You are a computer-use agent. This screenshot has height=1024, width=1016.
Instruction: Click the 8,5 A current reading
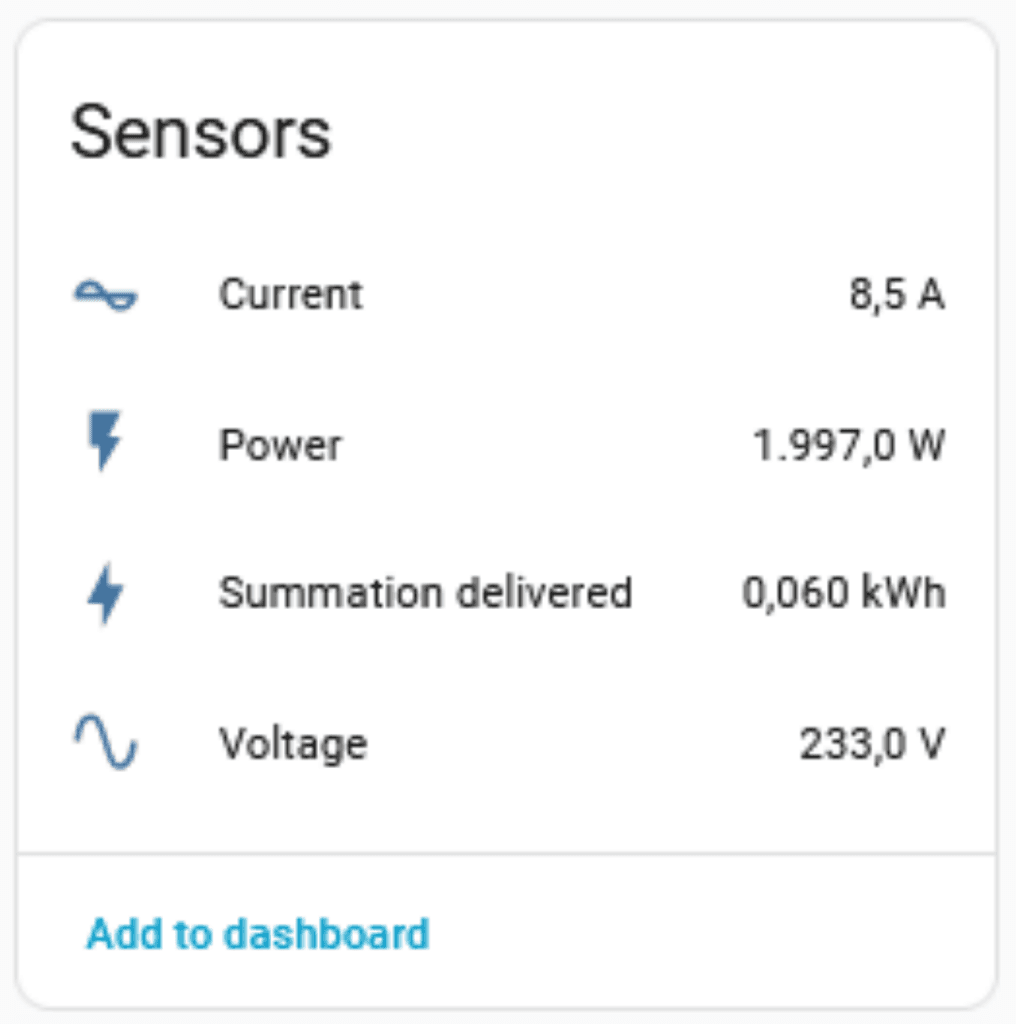(x=897, y=293)
